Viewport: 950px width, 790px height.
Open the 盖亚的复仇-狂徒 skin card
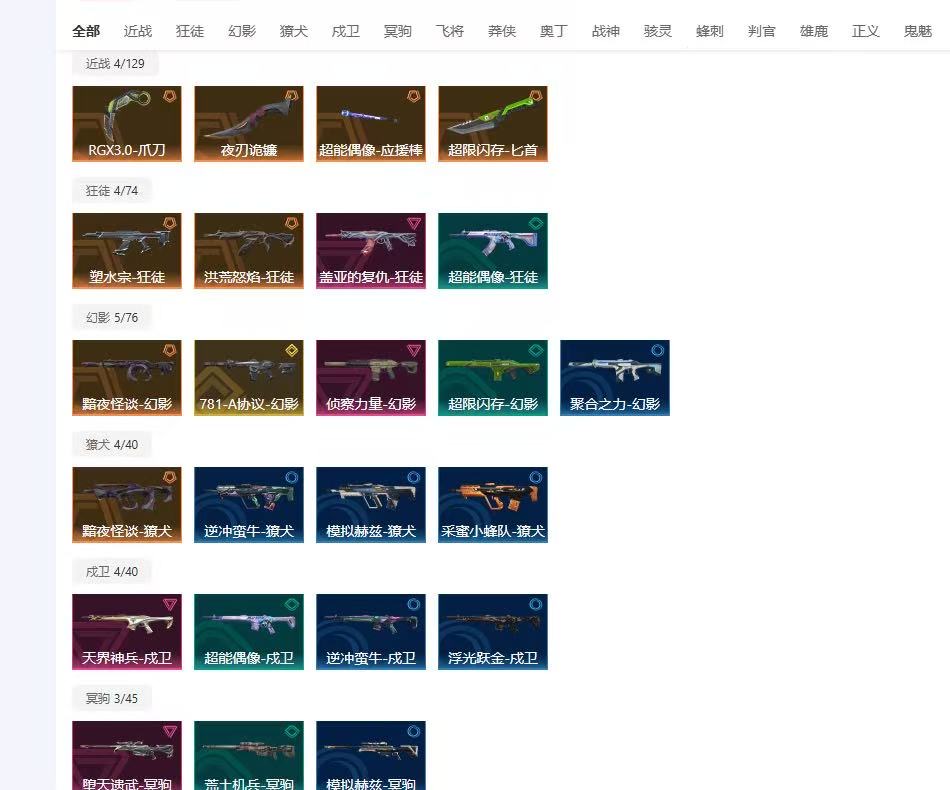tap(371, 250)
